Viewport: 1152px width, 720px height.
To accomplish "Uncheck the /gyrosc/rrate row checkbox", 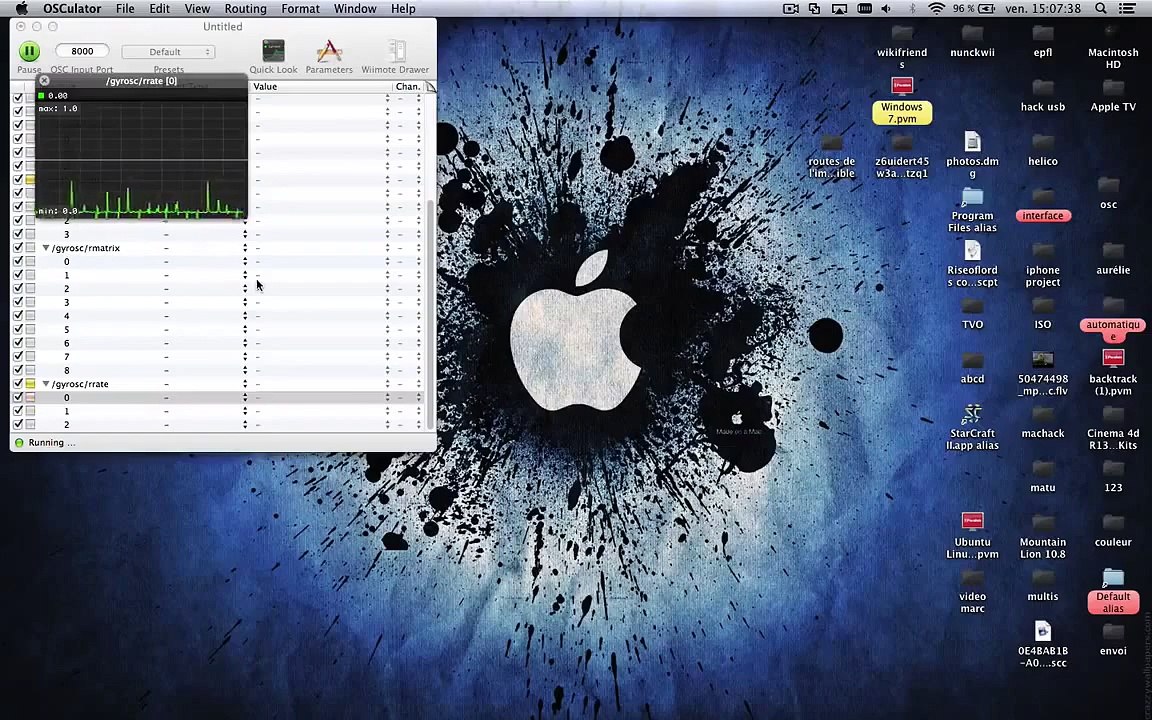I will pyautogui.click(x=18, y=384).
